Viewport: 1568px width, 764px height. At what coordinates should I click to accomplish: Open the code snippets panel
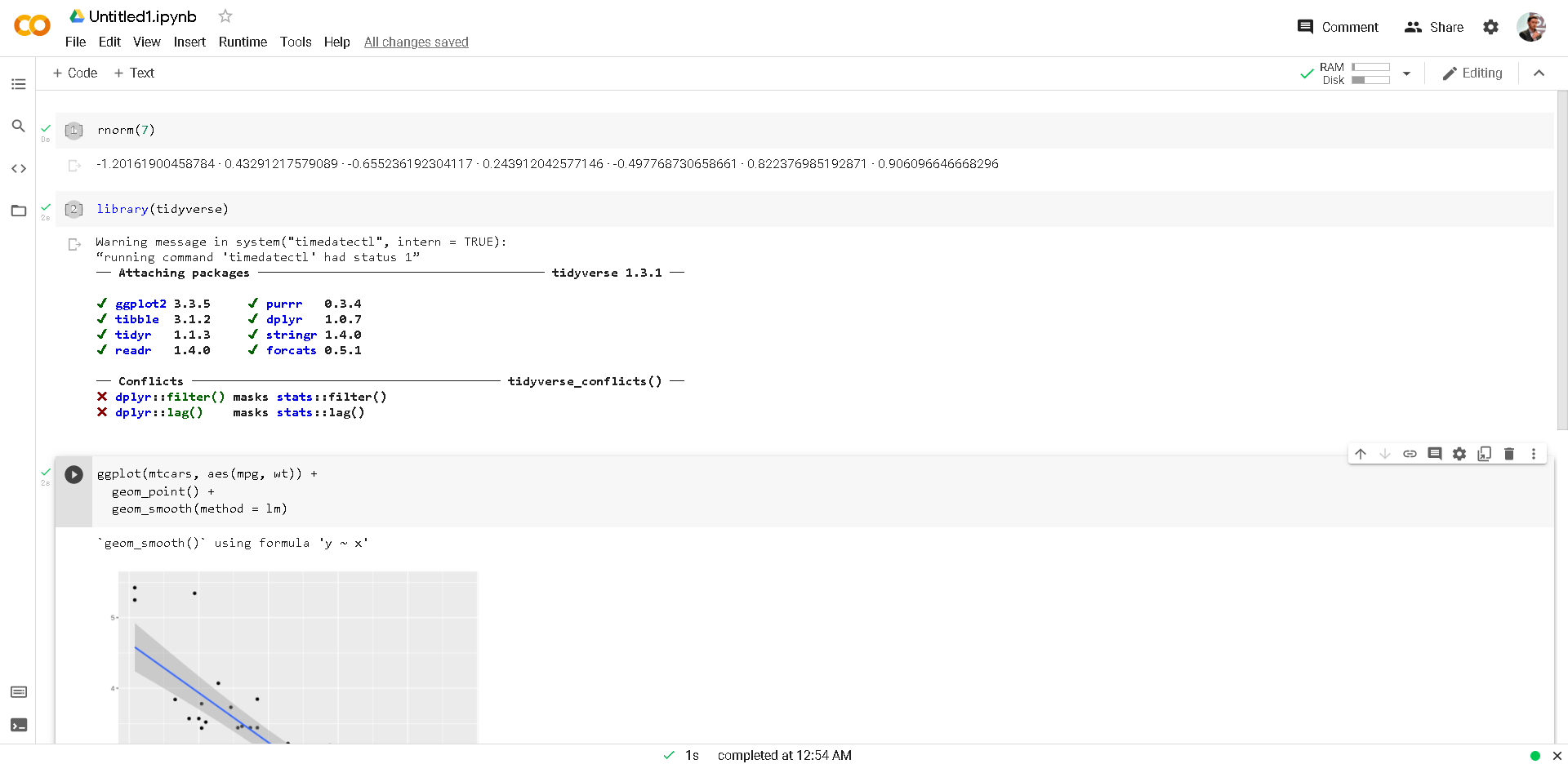click(x=18, y=168)
